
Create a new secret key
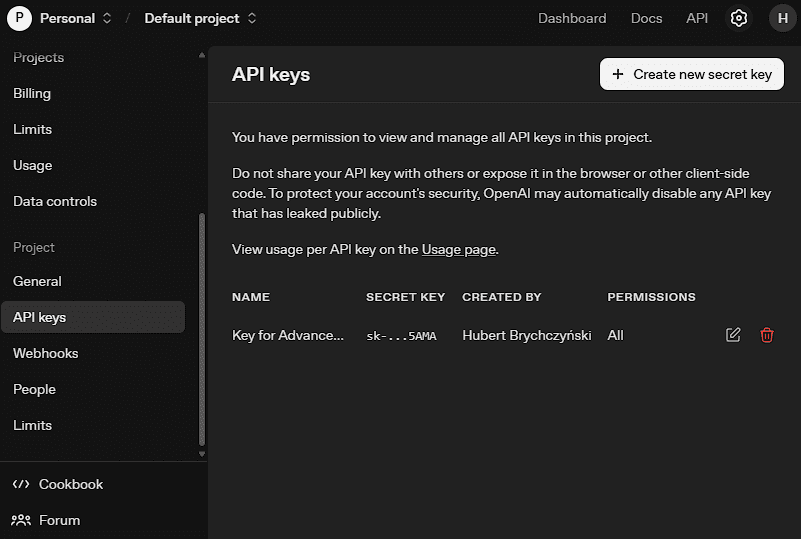692,74
